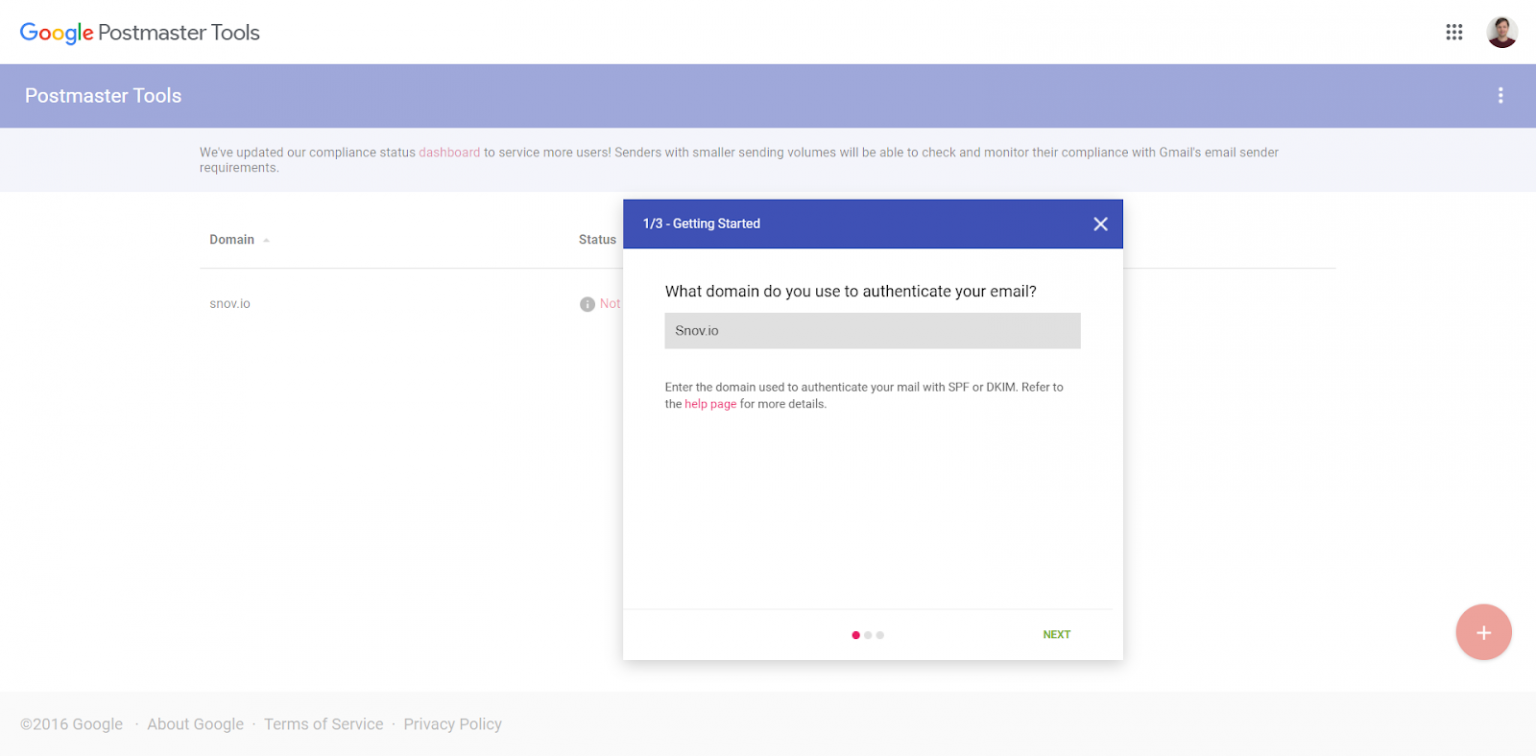Close the Getting Started dialog
This screenshot has width=1536, height=756.
pyautogui.click(x=1100, y=224)
